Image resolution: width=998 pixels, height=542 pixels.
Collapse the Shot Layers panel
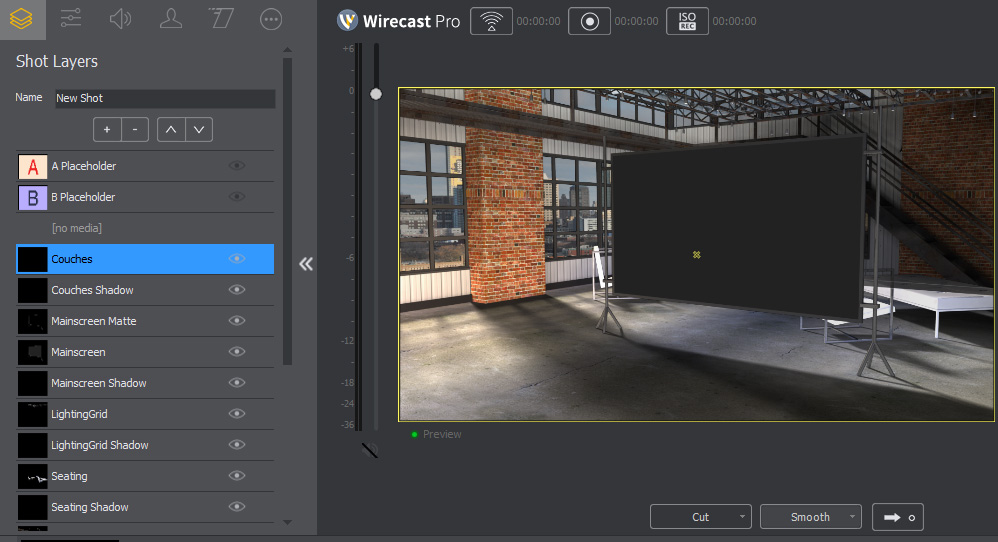tap(306, 264)
